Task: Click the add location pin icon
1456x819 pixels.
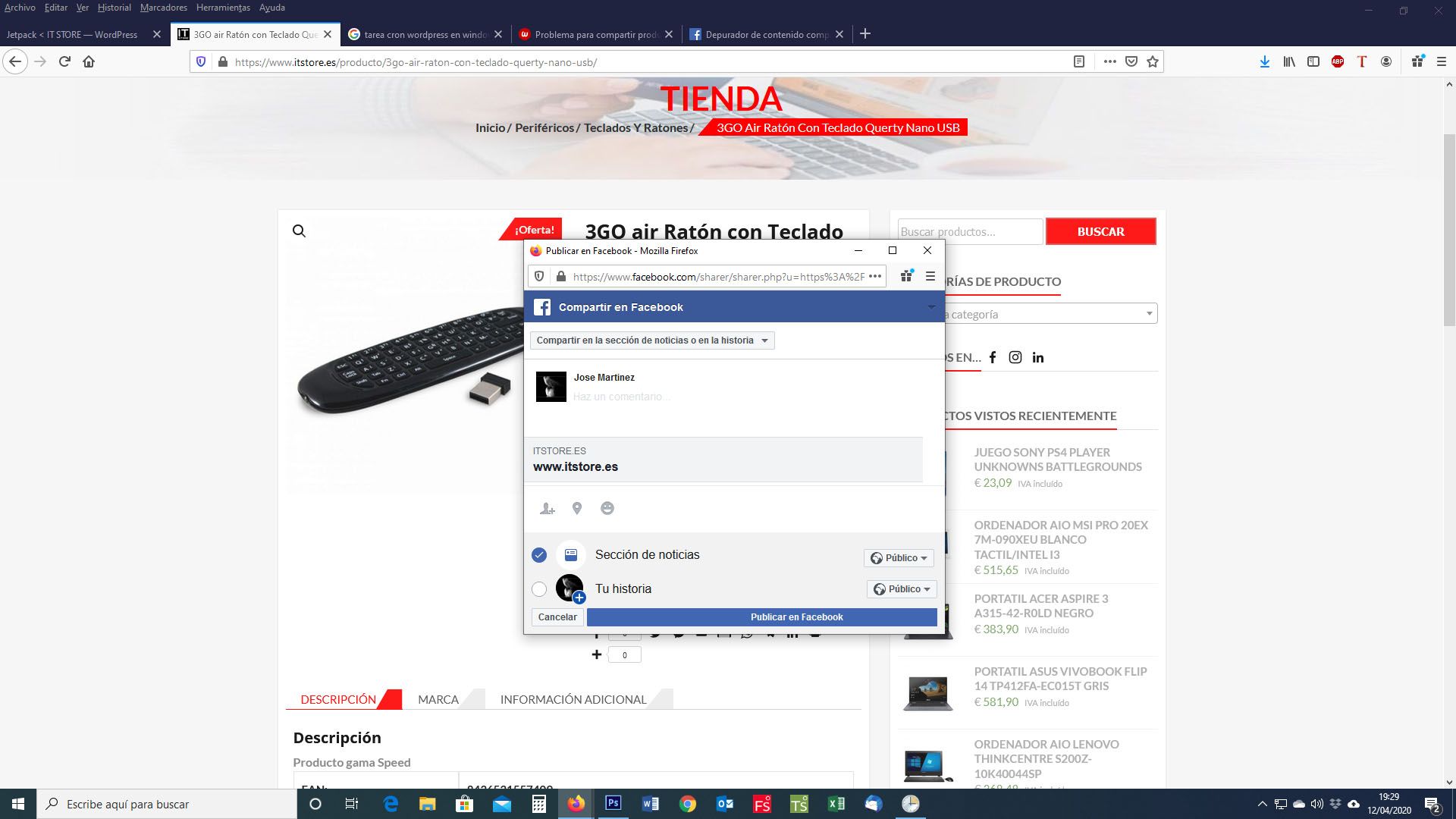Action: click(577, 509)
